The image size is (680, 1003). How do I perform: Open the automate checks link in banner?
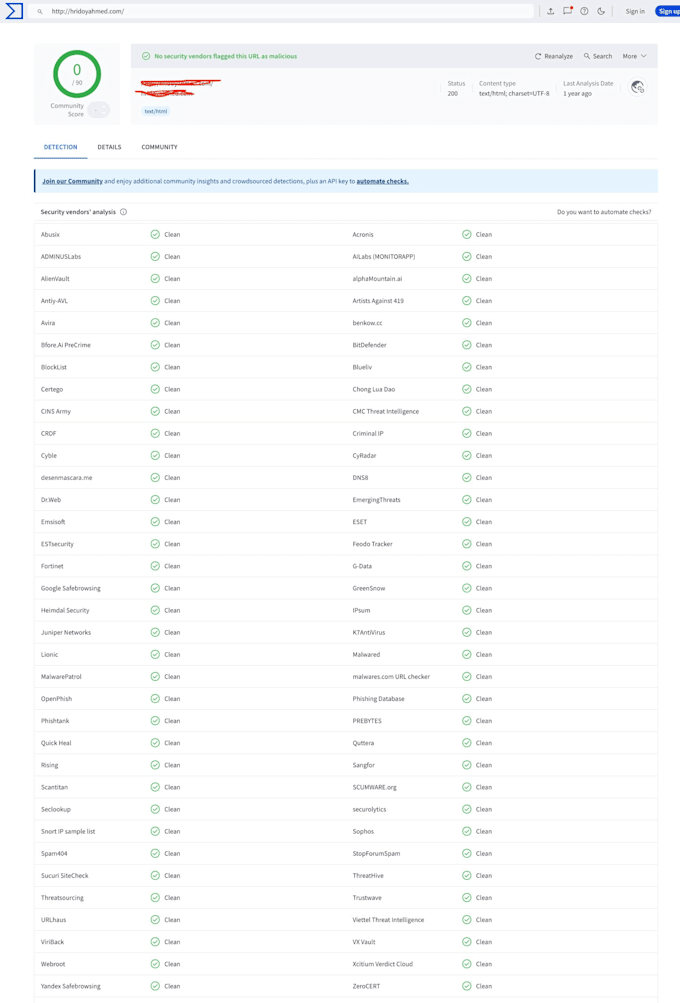point(383,182)
